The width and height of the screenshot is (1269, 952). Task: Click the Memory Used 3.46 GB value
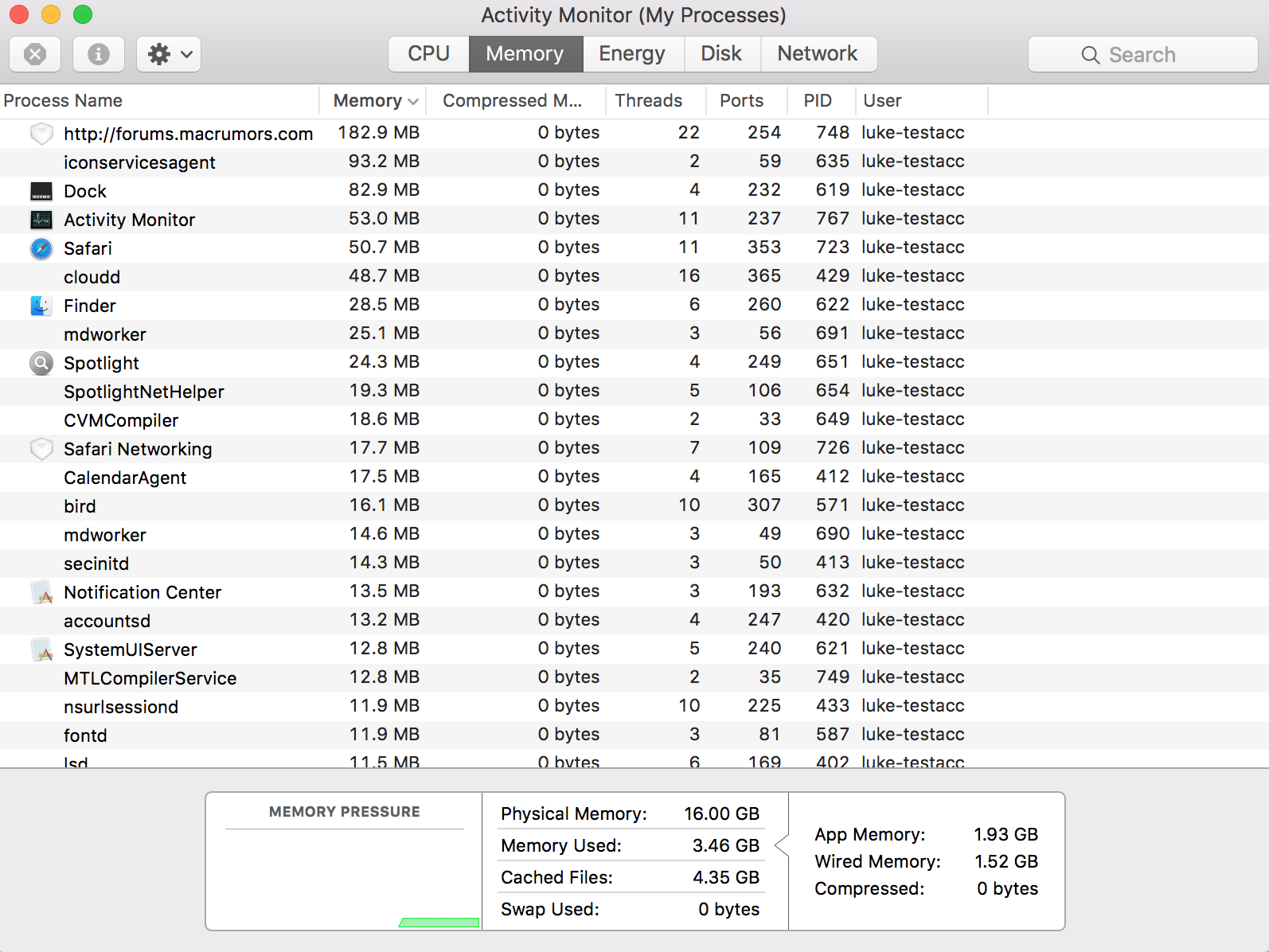coord(726,845)
